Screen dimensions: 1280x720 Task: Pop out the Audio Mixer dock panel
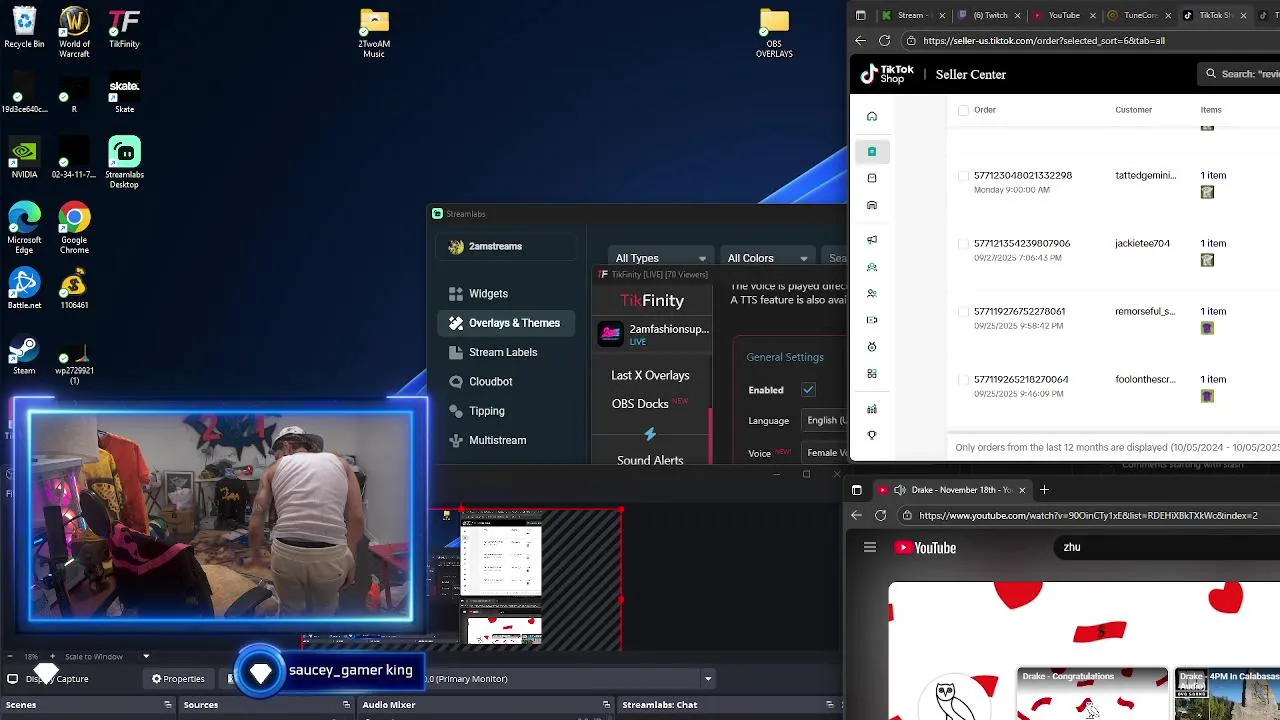pos(606,705)
